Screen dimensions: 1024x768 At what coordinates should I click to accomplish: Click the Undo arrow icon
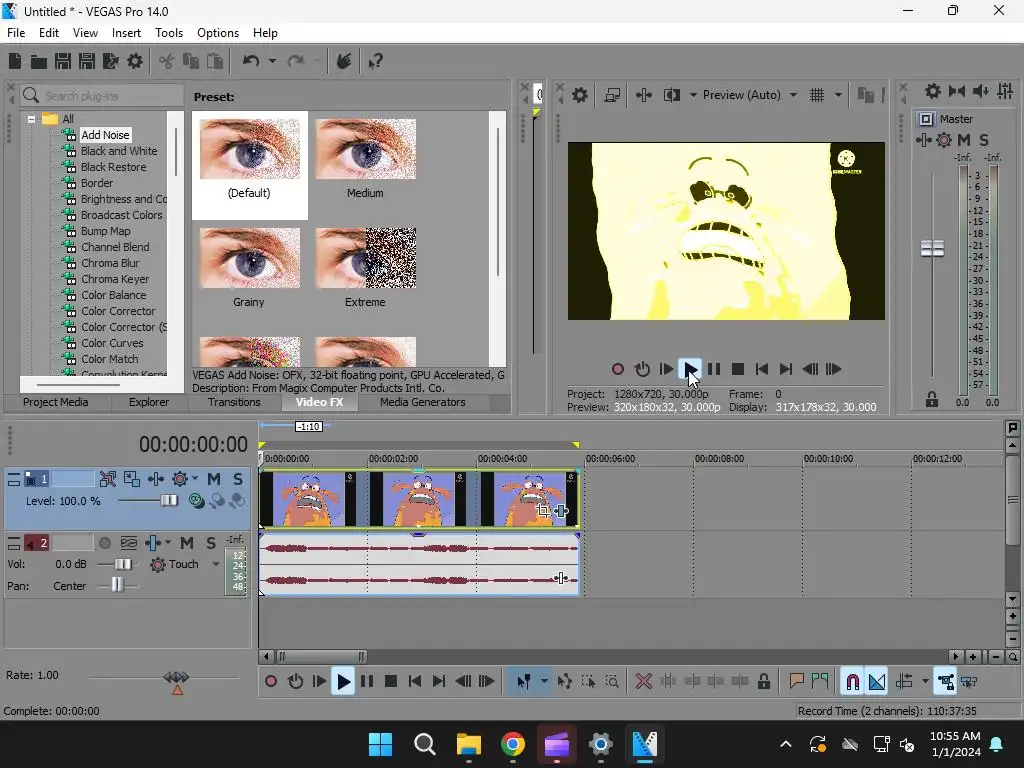tap(251, 61)
